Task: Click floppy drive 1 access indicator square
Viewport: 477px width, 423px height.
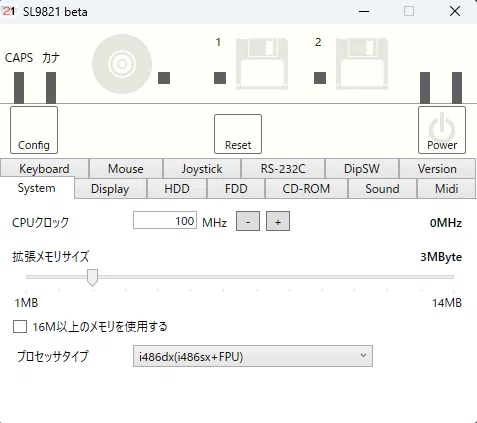Action: tap(220, 78)
